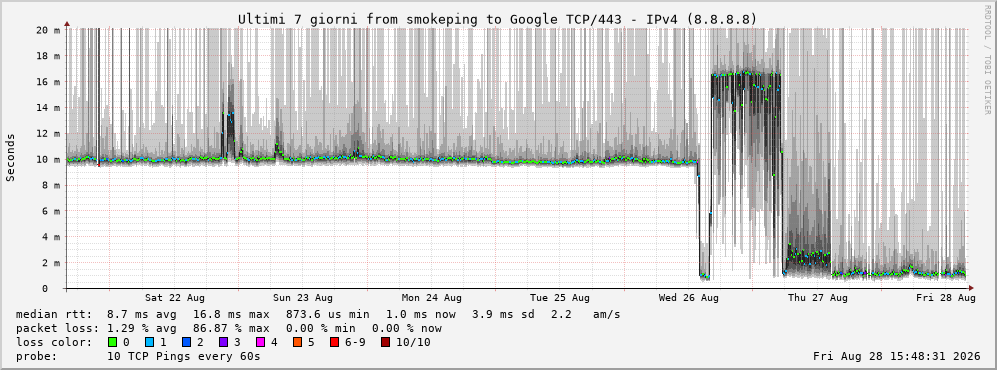Click the purple loss color 3 swatch

coord(223,342)
